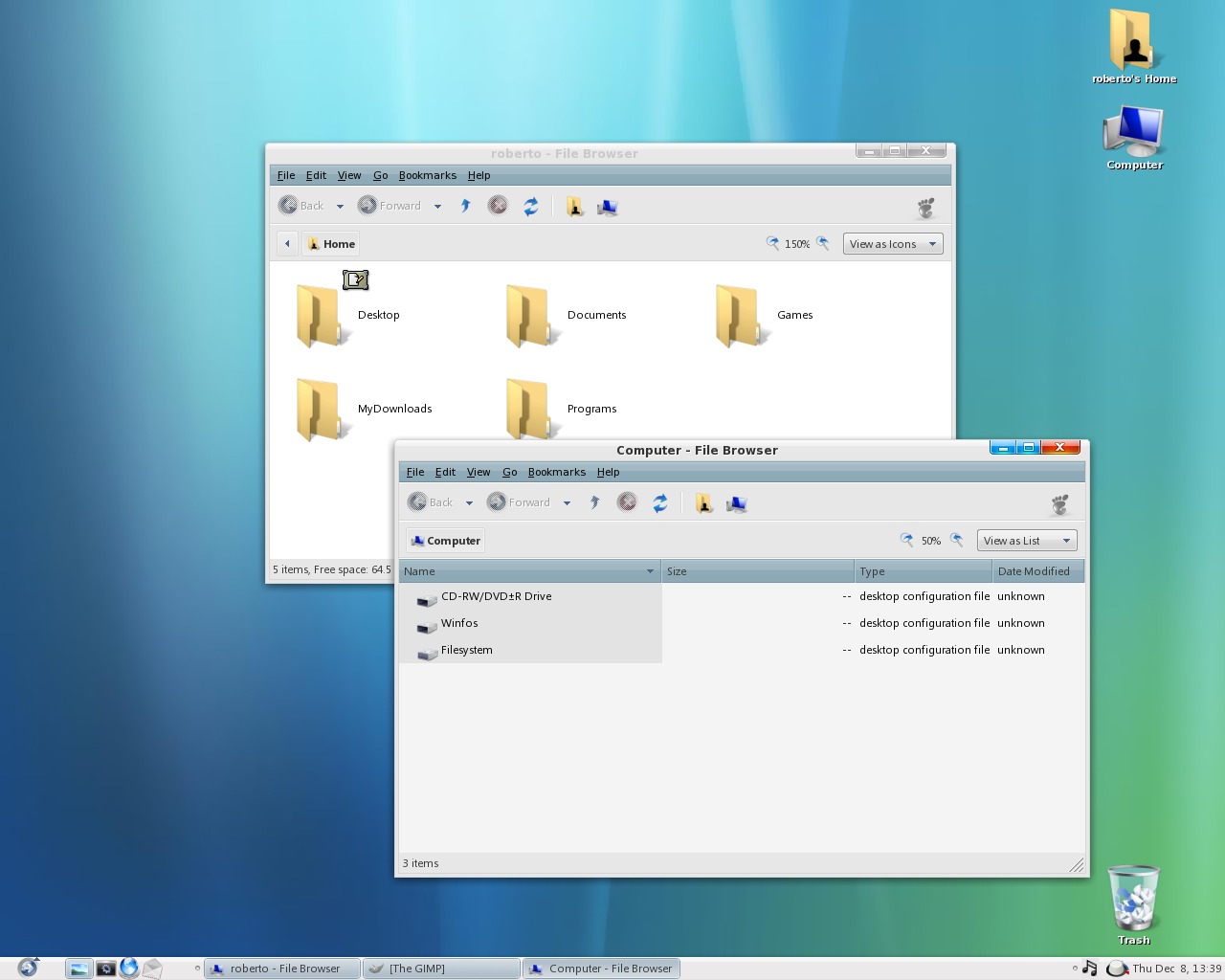Open Help menu in Computer File Browser

tap(608, 472)
